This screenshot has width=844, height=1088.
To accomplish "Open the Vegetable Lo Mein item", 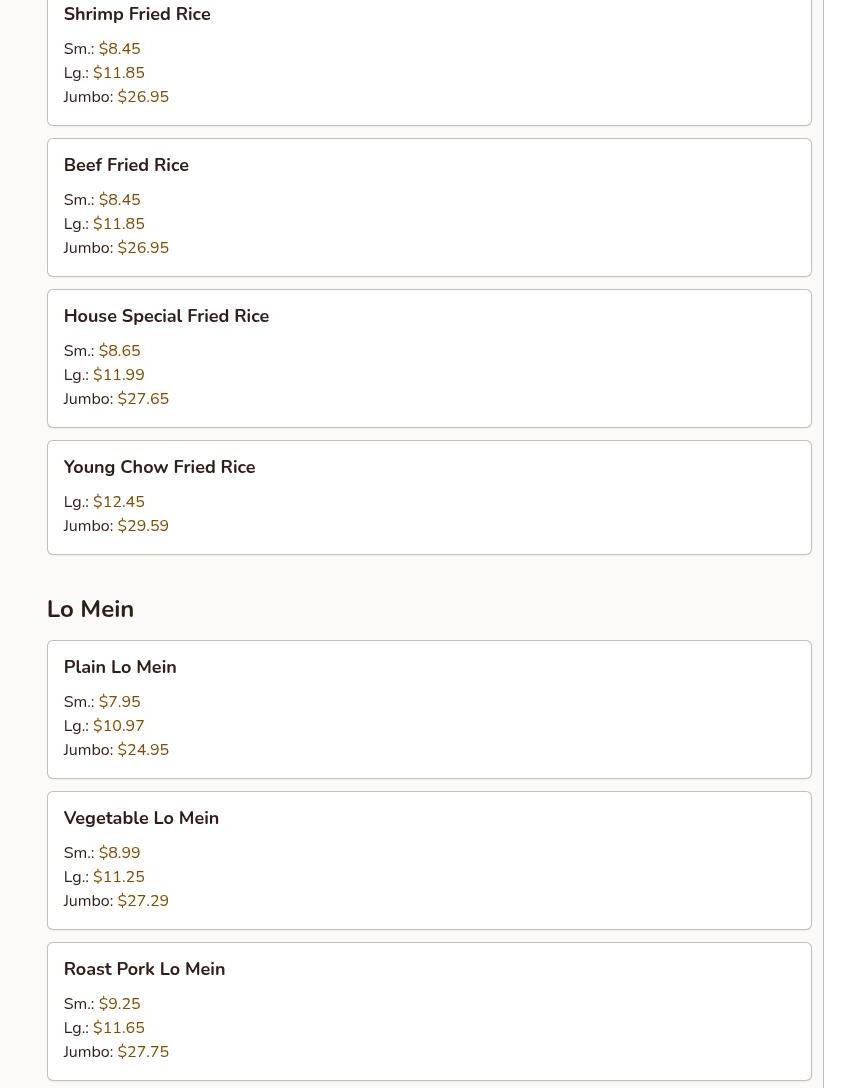I will pos(141,819).
